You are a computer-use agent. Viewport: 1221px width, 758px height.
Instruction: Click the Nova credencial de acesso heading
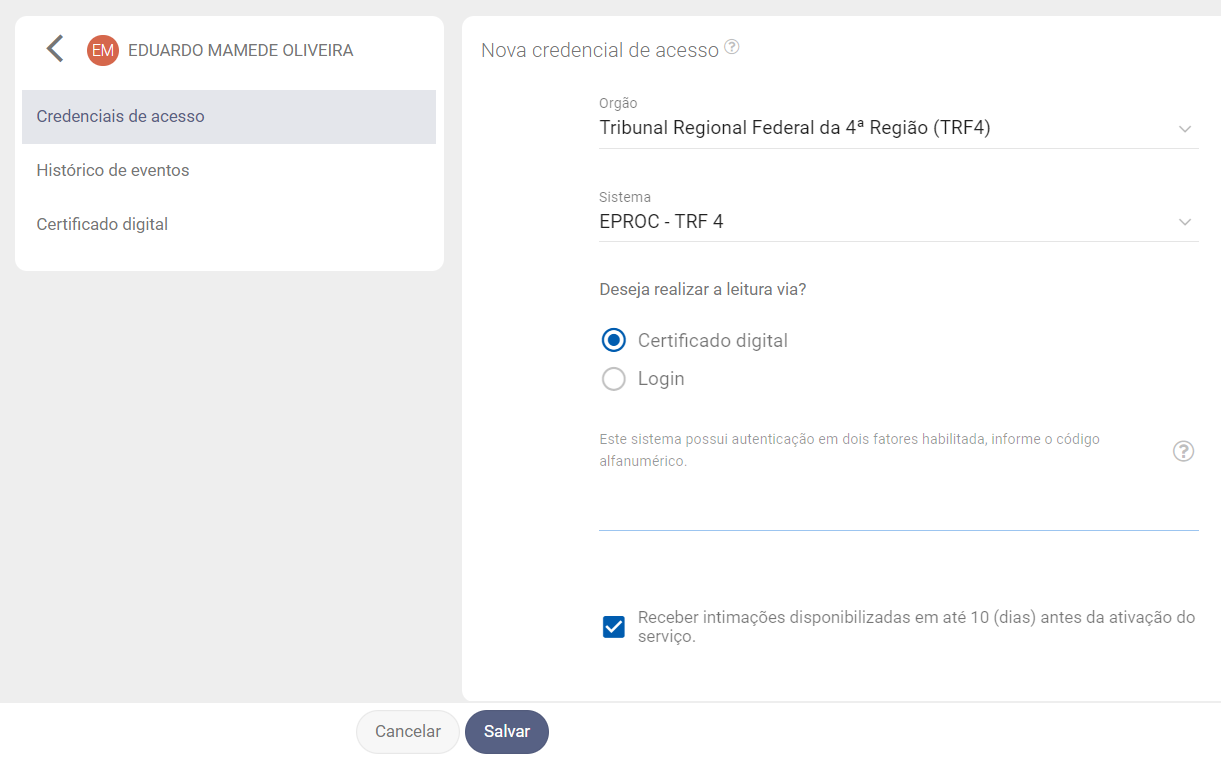click(x=600, y=50)
